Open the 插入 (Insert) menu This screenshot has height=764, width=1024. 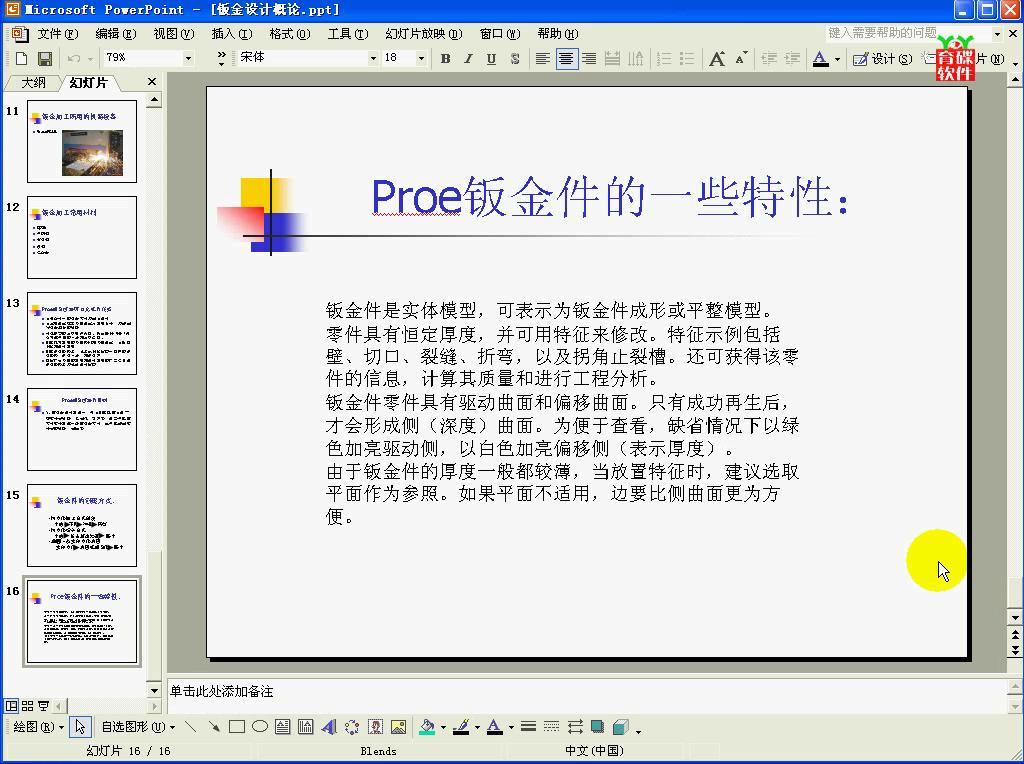point(232,33)
